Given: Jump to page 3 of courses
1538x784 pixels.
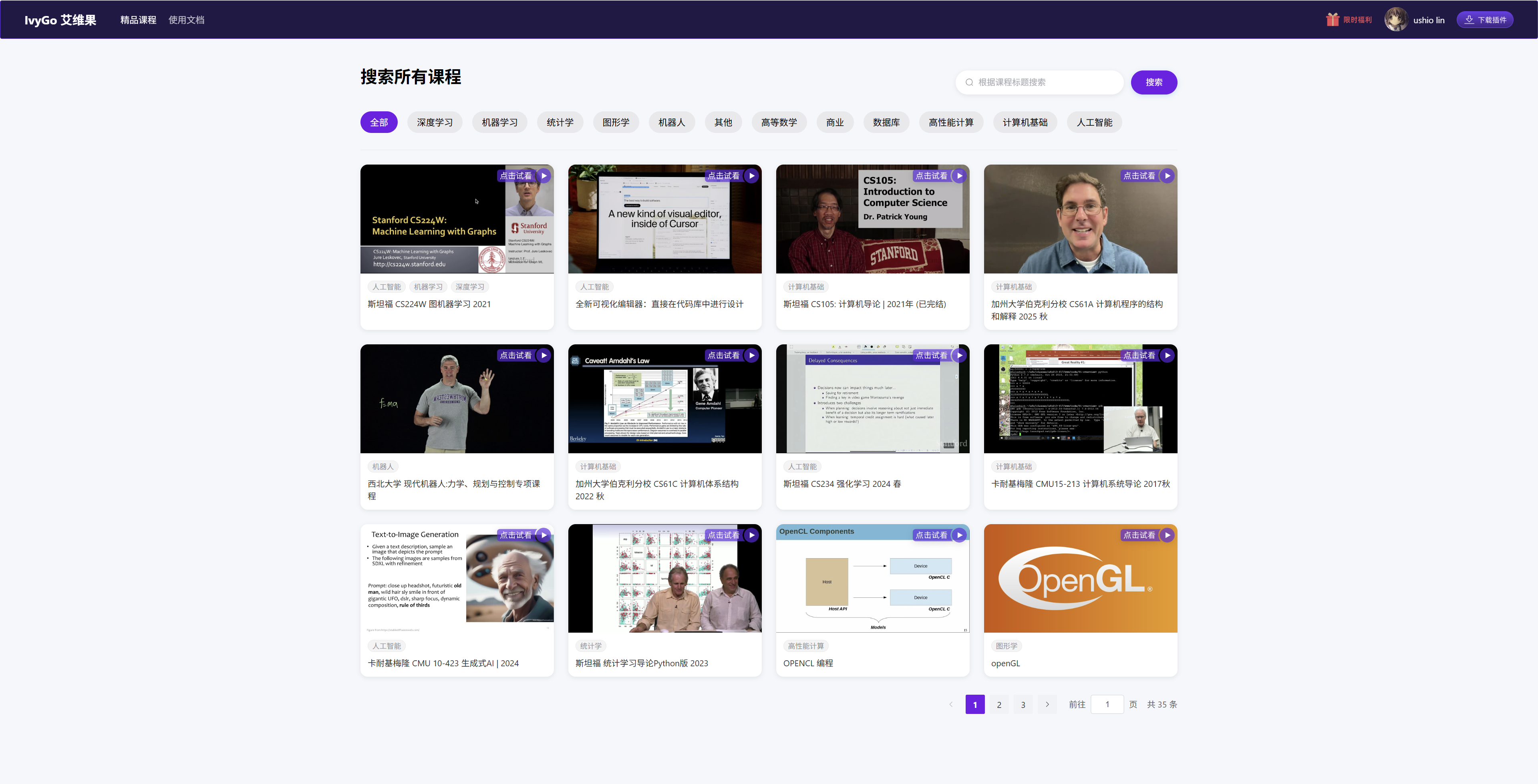Looking at the screenshot, I should (1023, 705).
